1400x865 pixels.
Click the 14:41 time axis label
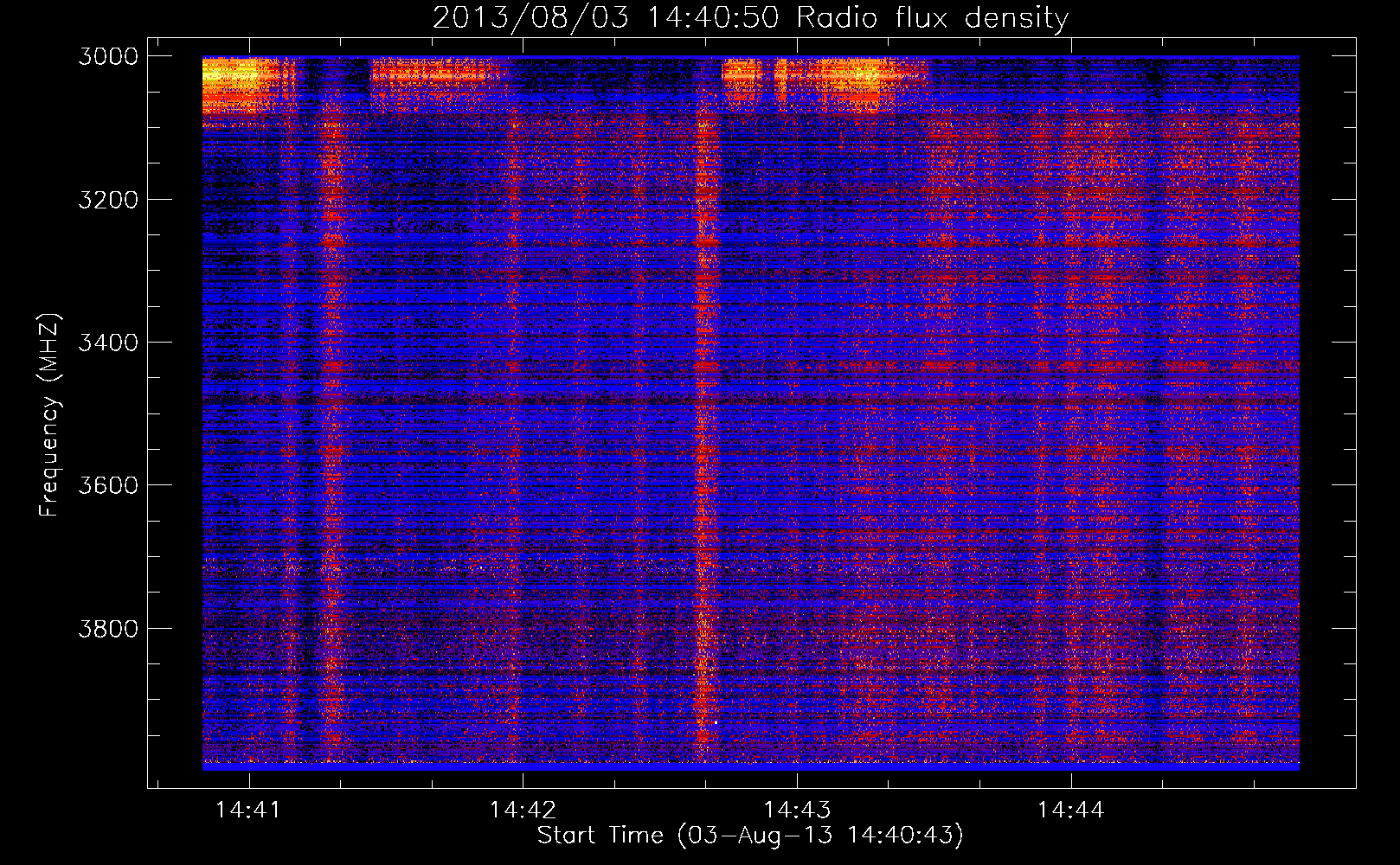tap(248, 811)
